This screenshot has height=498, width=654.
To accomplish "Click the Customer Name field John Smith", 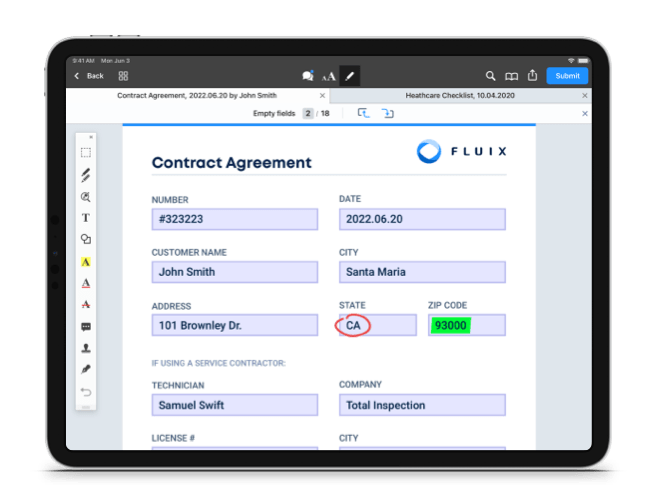I will tap(234, 272).
